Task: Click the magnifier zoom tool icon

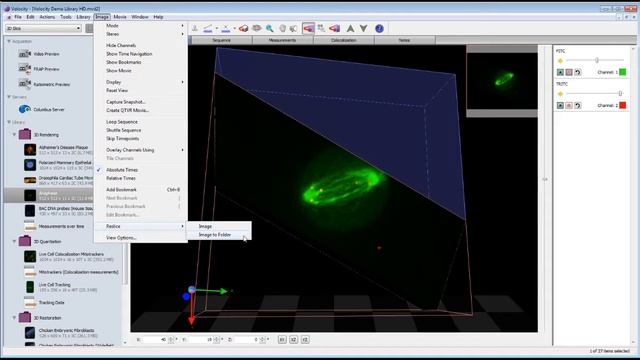Action: tap(269, 29)
